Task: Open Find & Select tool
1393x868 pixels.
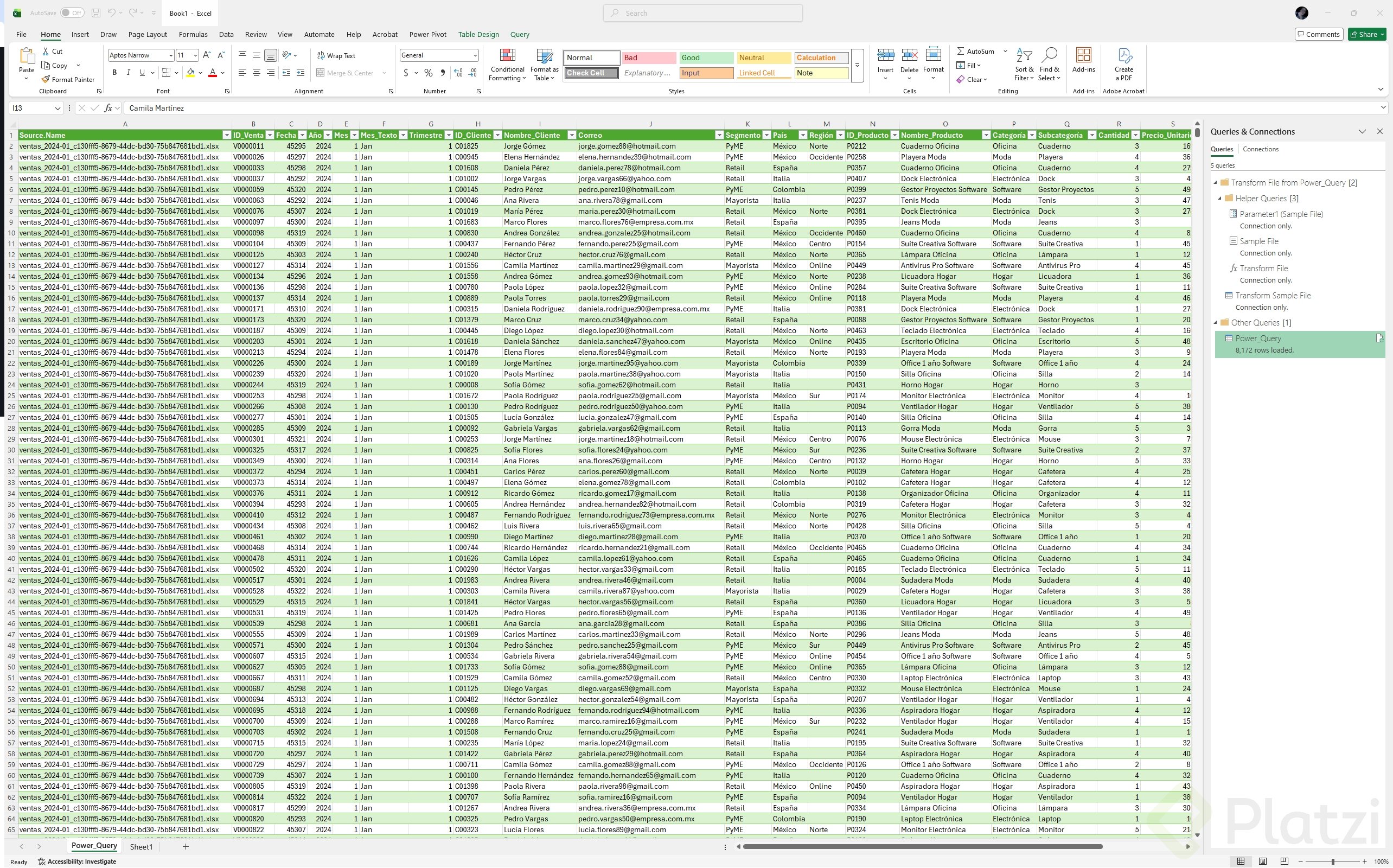Action: pos(1049,56)
